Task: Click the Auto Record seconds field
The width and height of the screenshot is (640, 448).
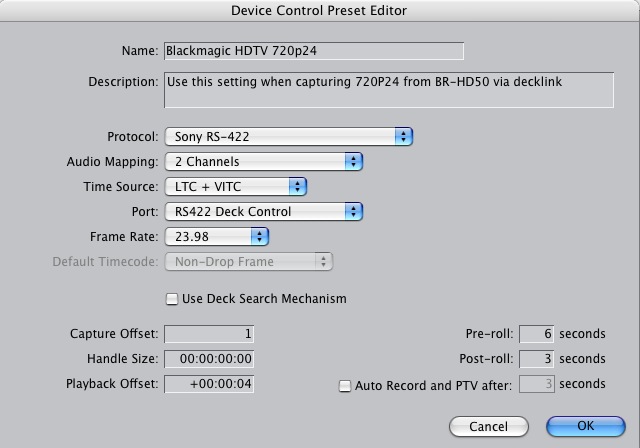Action: [536, 384]
